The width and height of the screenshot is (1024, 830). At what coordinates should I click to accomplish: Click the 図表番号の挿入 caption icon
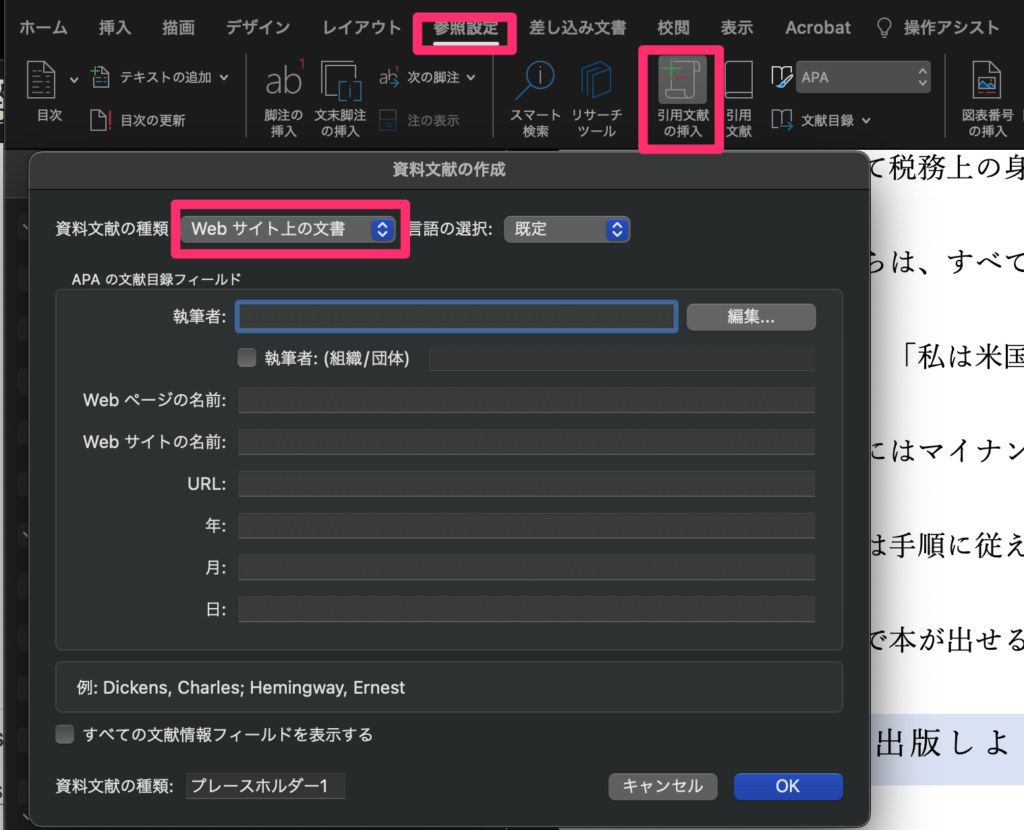coord(987,82)
